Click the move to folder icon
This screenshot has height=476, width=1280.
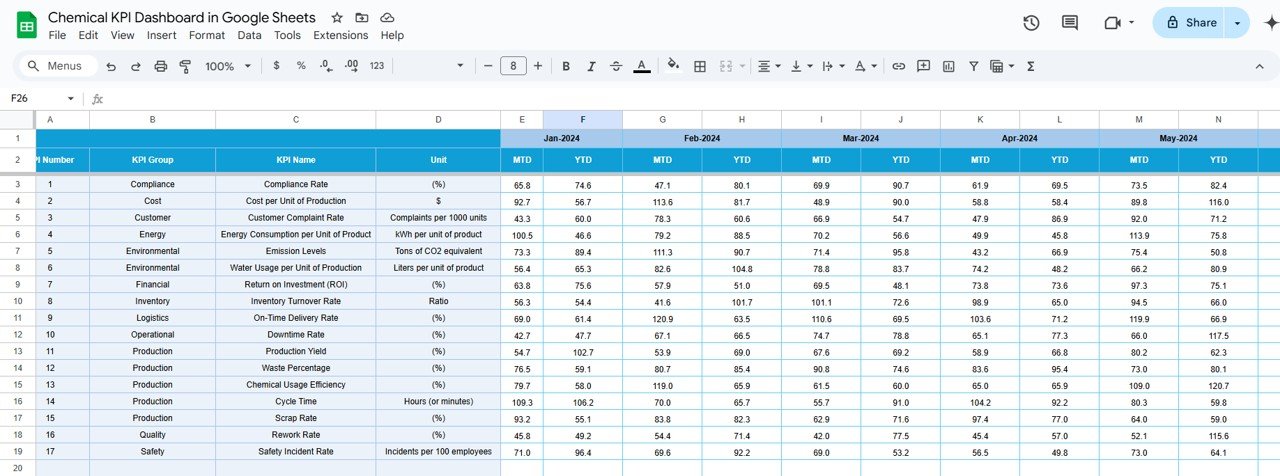point(362,18)
